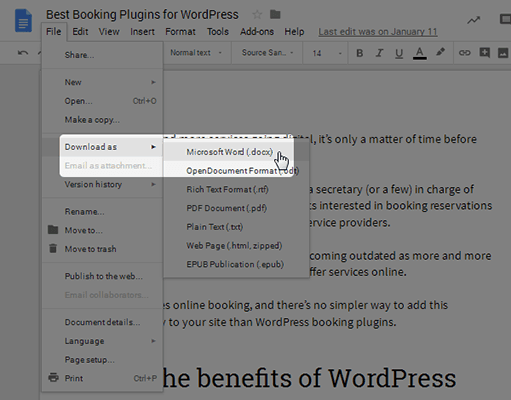
Task: Open the Format menu
Action: [180, 32]
